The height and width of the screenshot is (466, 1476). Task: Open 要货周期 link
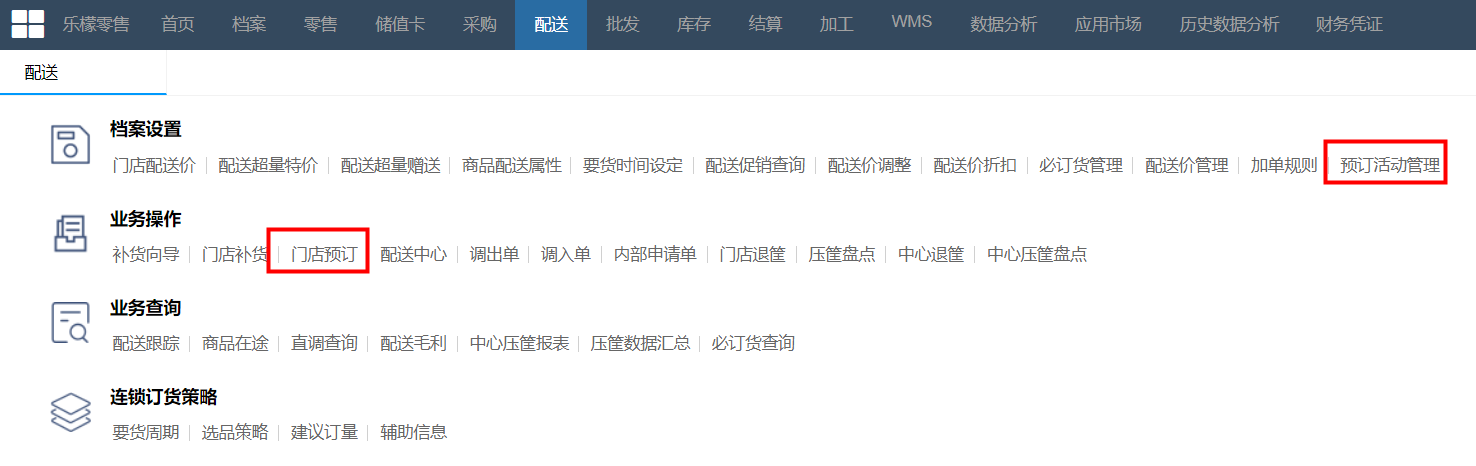pyautogui.click(x=146, y=433)
